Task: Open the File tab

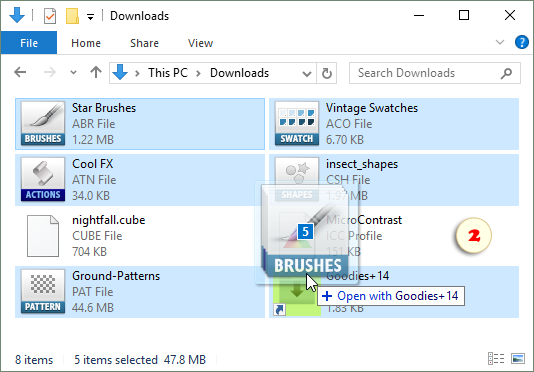Action: [29, 43]
